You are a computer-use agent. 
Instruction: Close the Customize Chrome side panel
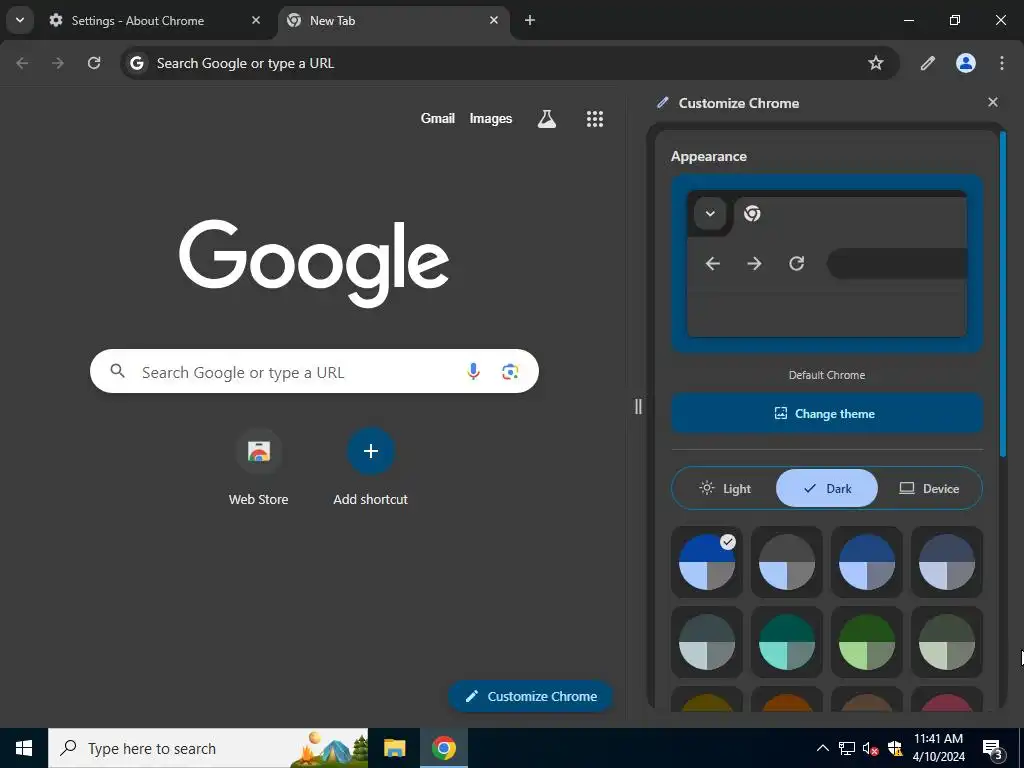click(993, 103)
